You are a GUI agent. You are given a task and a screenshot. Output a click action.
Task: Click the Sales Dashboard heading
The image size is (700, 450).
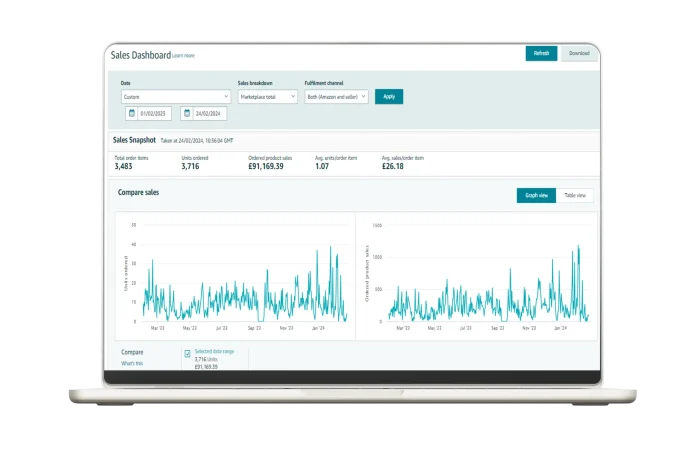(140, 55)
